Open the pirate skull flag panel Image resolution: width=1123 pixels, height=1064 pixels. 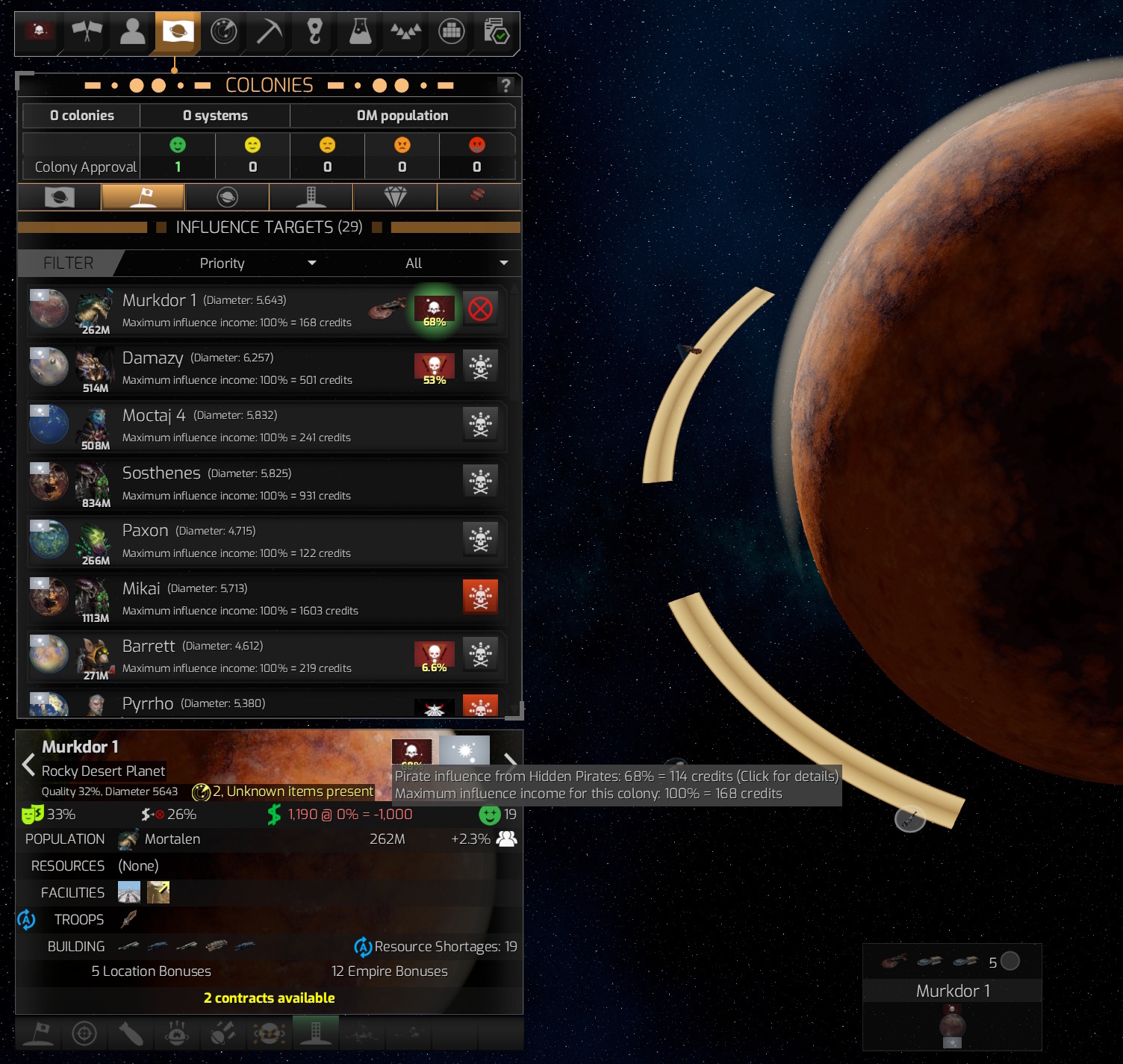point(40,32)
